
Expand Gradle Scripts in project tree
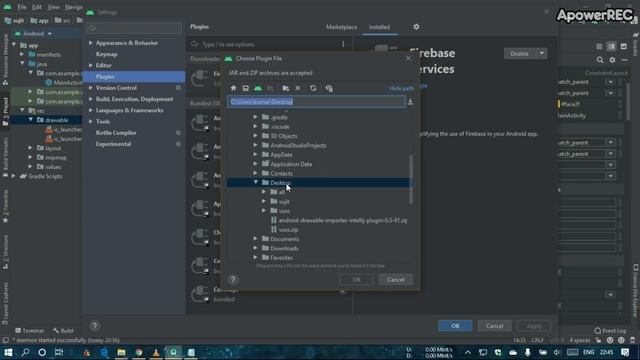pos(13,176)
